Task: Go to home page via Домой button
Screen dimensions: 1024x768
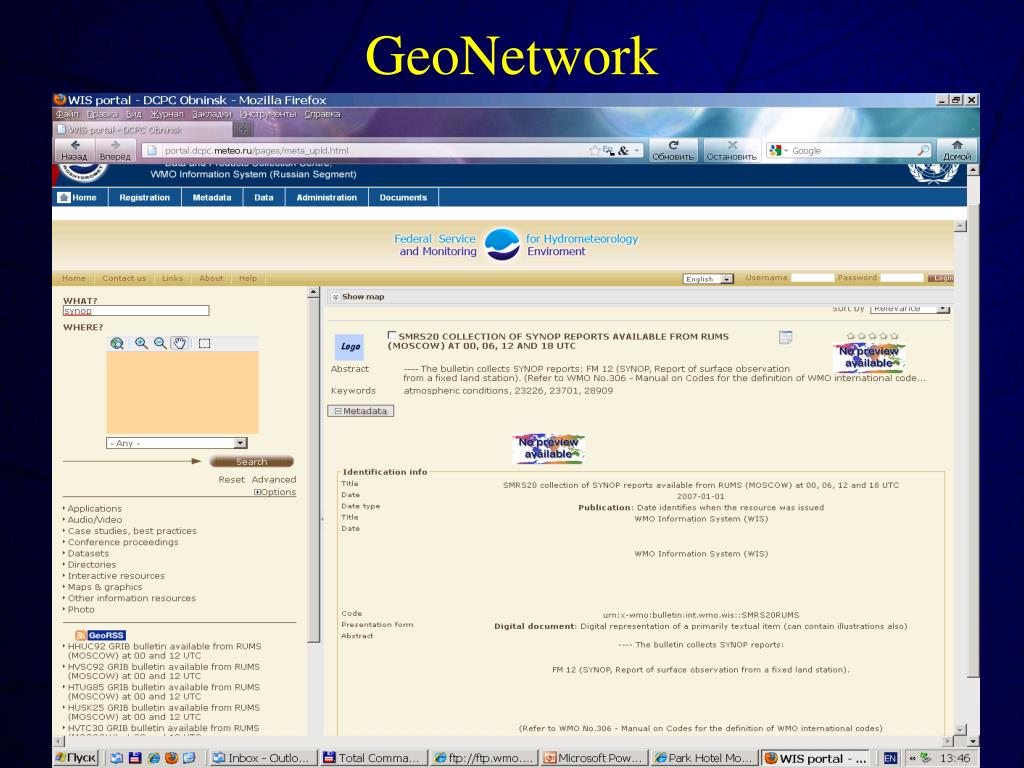Action: coord(957,150)
